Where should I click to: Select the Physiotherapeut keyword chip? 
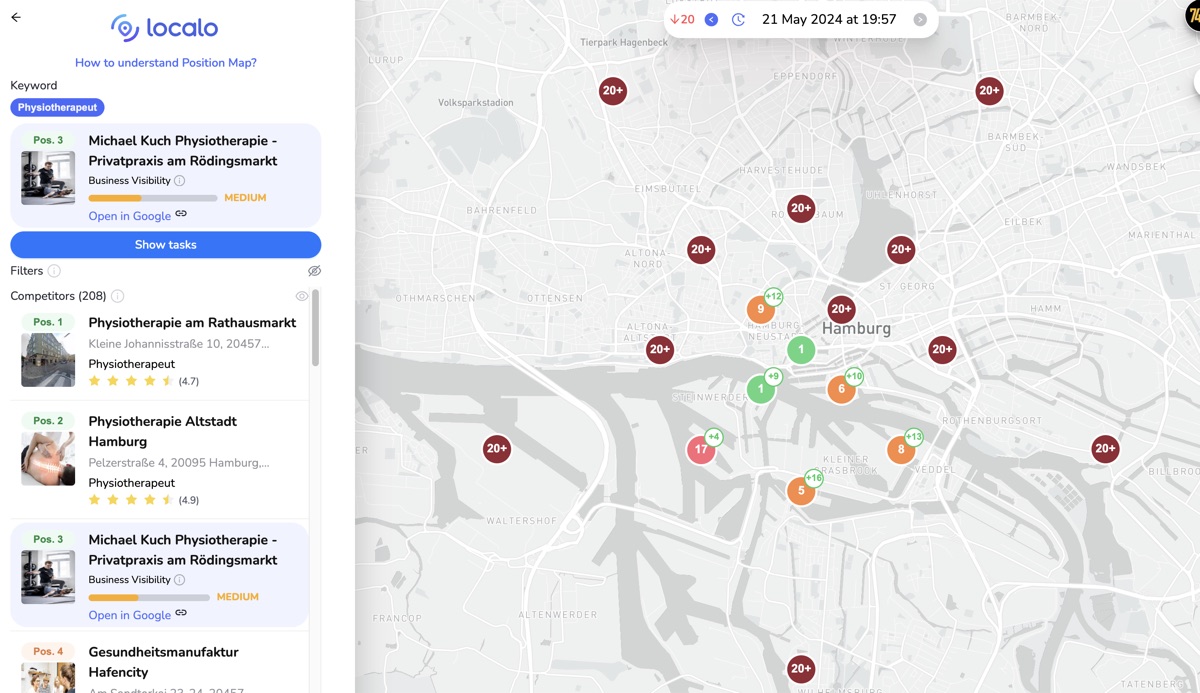[x=57, y=107]
